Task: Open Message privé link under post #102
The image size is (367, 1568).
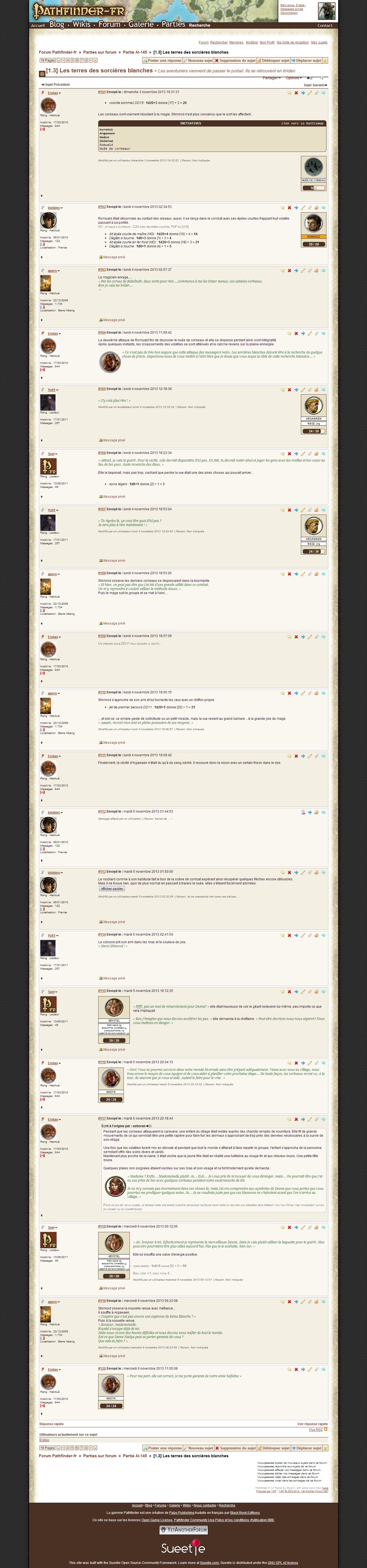Action: pyautogui.click(x=112, y=257)
